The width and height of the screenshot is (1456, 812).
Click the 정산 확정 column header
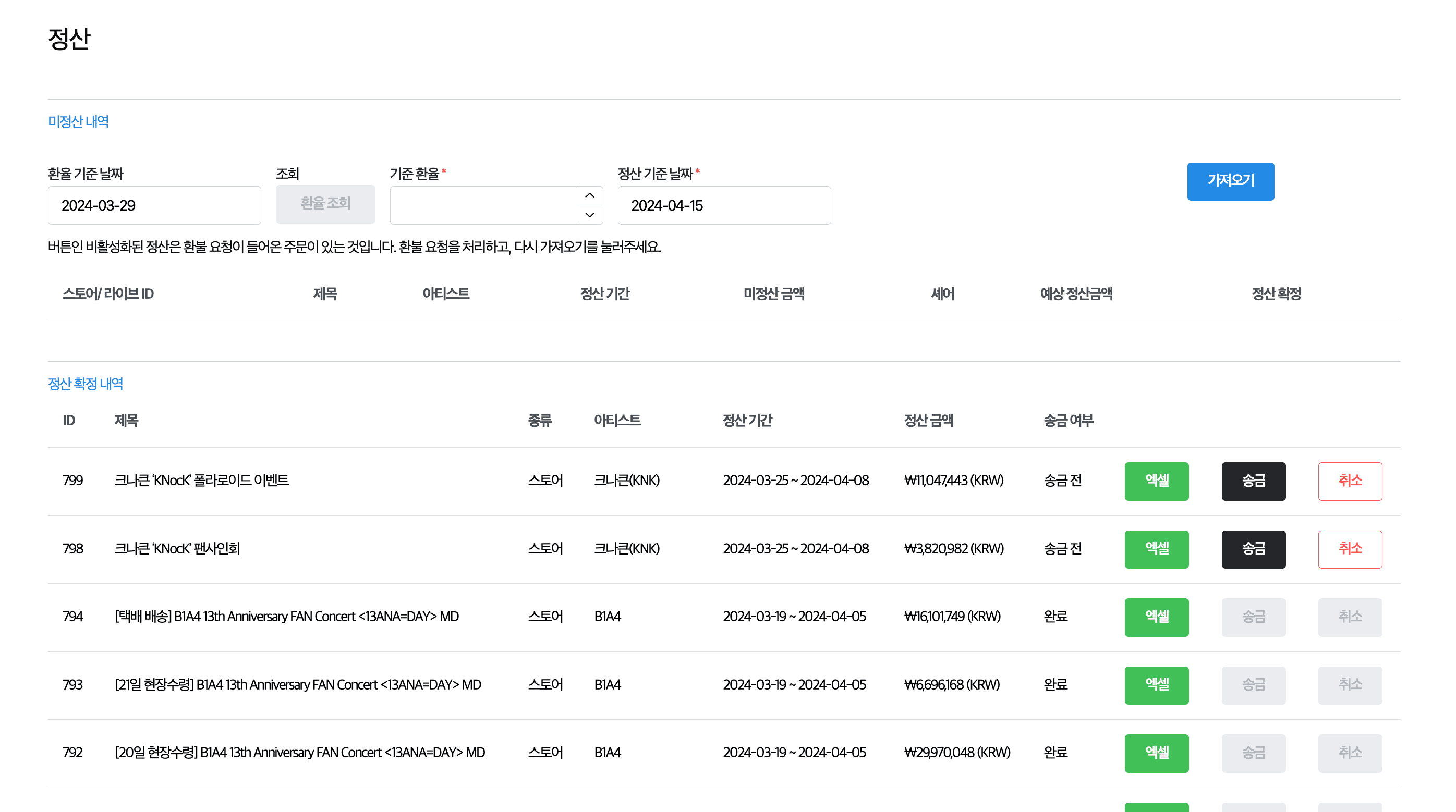1276,294
